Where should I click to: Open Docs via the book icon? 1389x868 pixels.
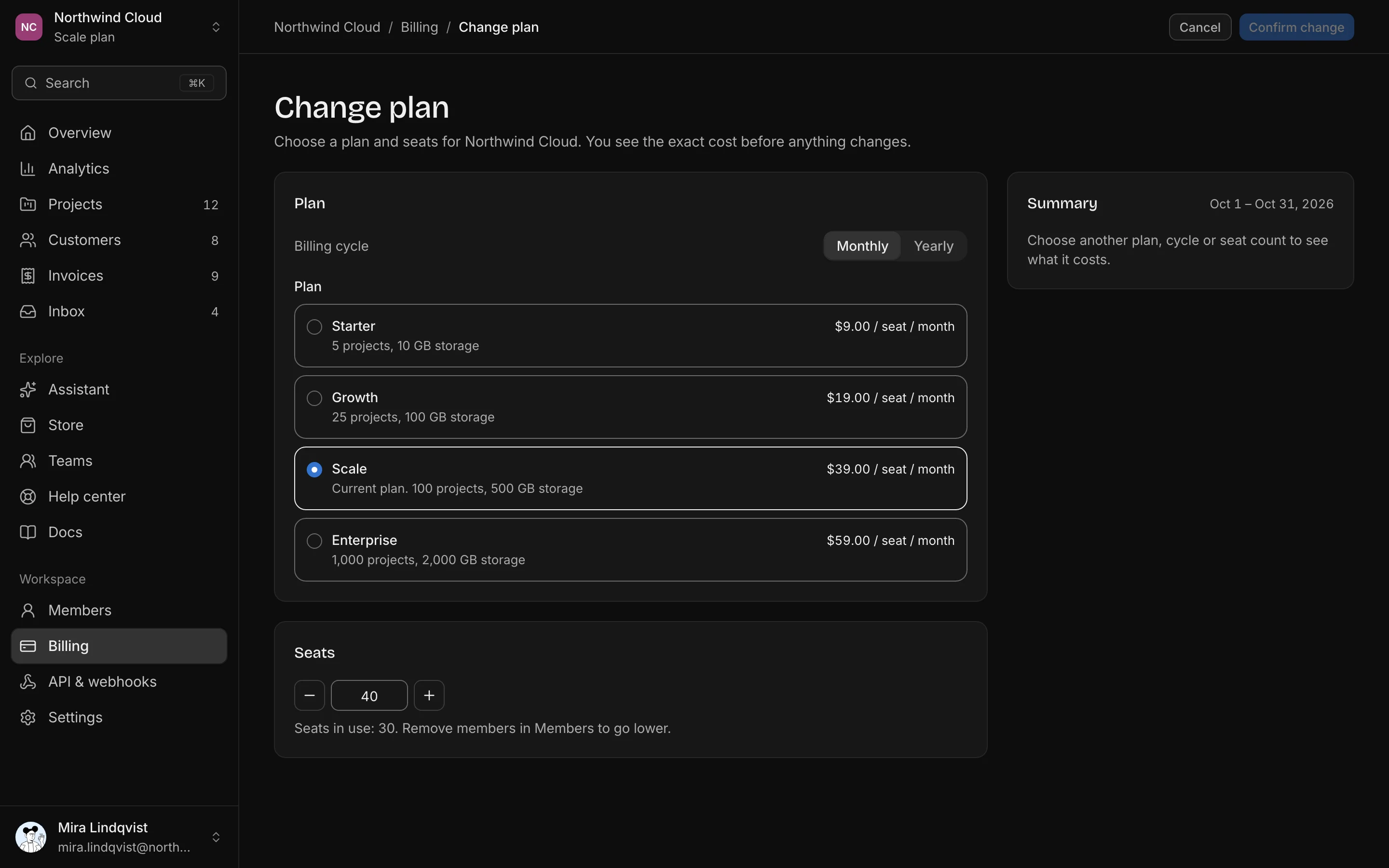(27, 532)
